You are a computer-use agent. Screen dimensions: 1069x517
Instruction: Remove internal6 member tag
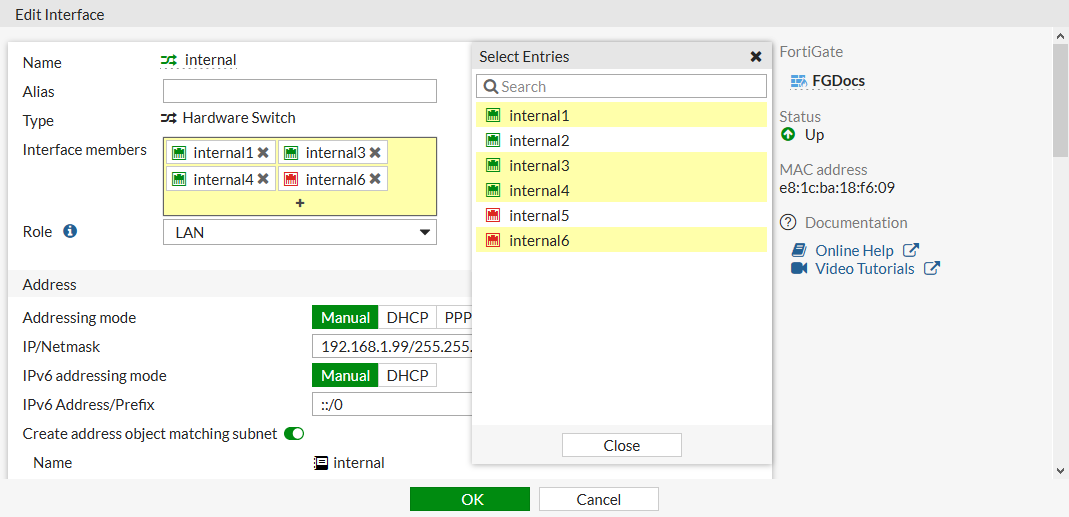click(375, 180)
